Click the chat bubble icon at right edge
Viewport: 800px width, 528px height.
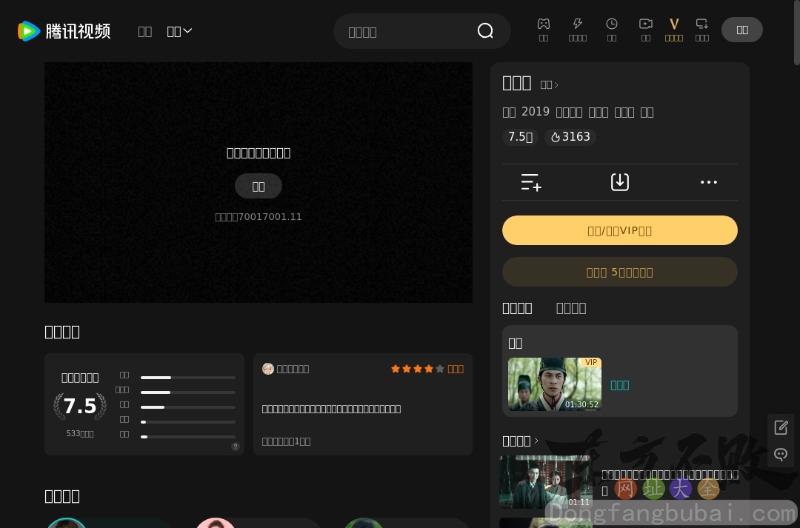point(781,454)
